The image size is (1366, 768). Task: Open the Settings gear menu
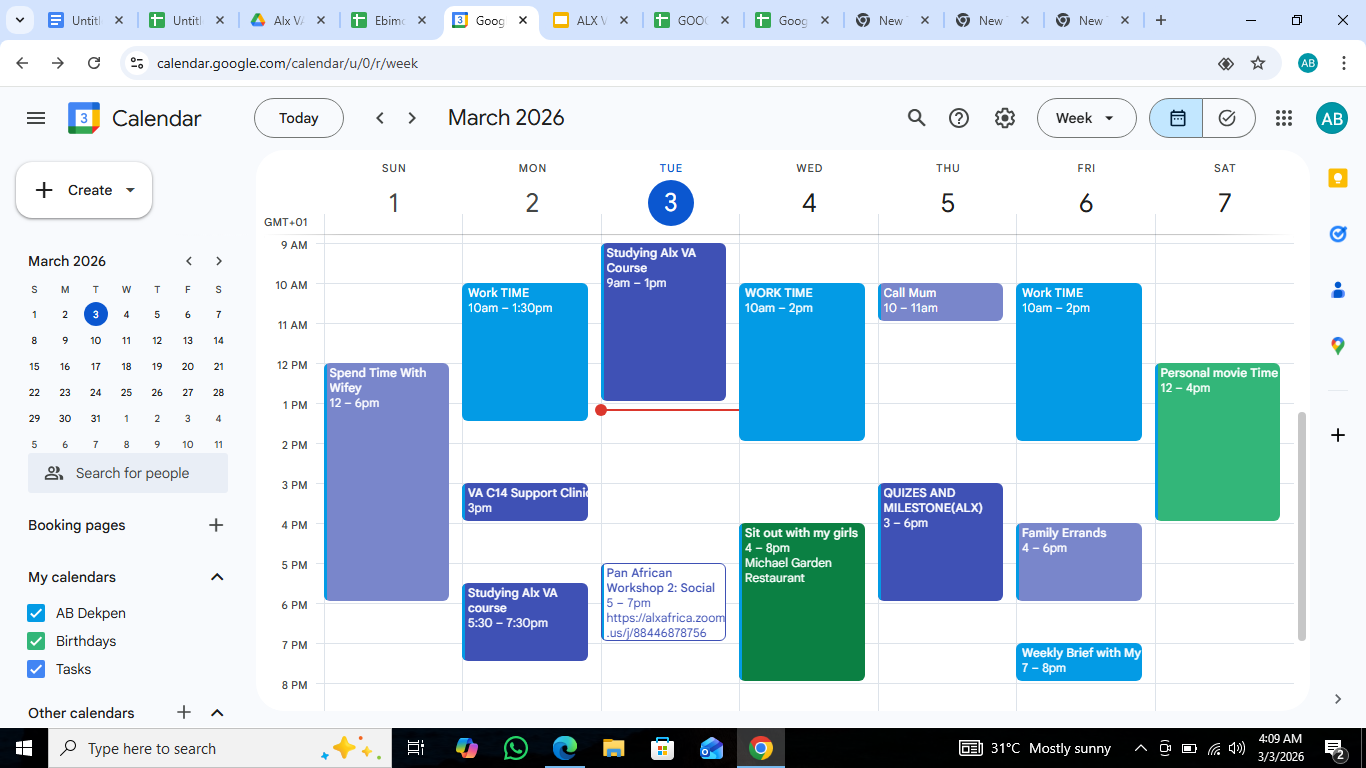(x=1005, y=118)
